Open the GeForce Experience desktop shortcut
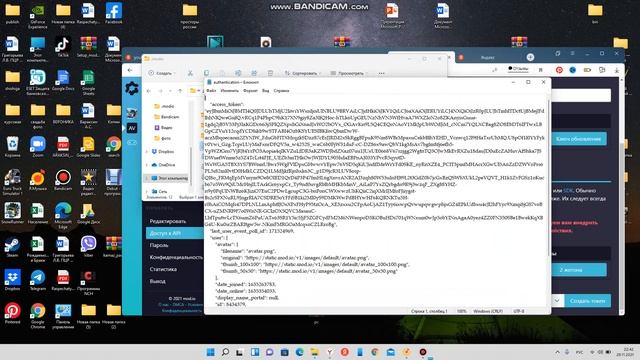Viewport: 640px width, 360px height. pyautogui.click(x=38, y=16)
